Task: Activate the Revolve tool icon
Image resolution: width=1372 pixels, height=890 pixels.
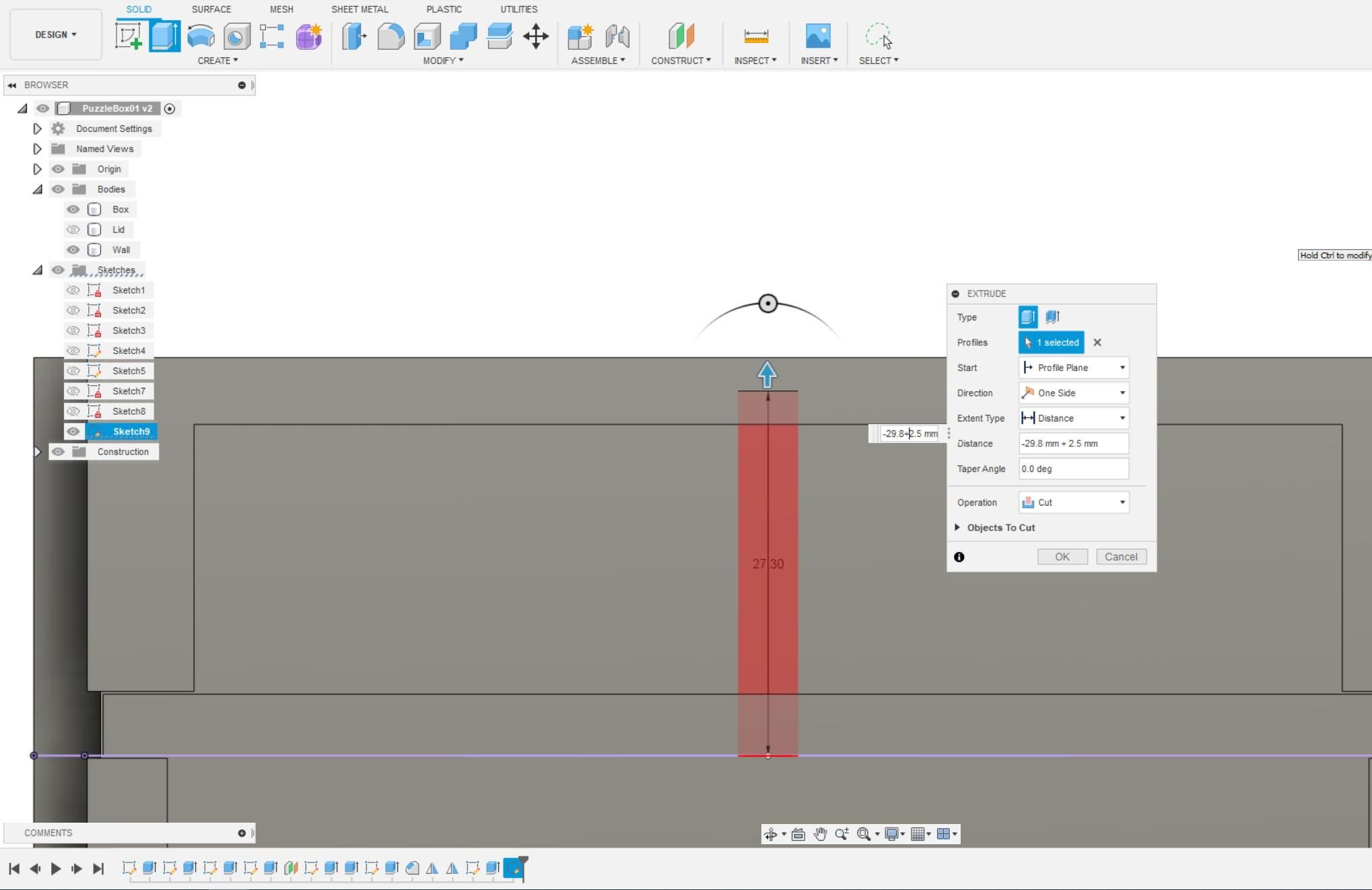Action: point(201,36)
